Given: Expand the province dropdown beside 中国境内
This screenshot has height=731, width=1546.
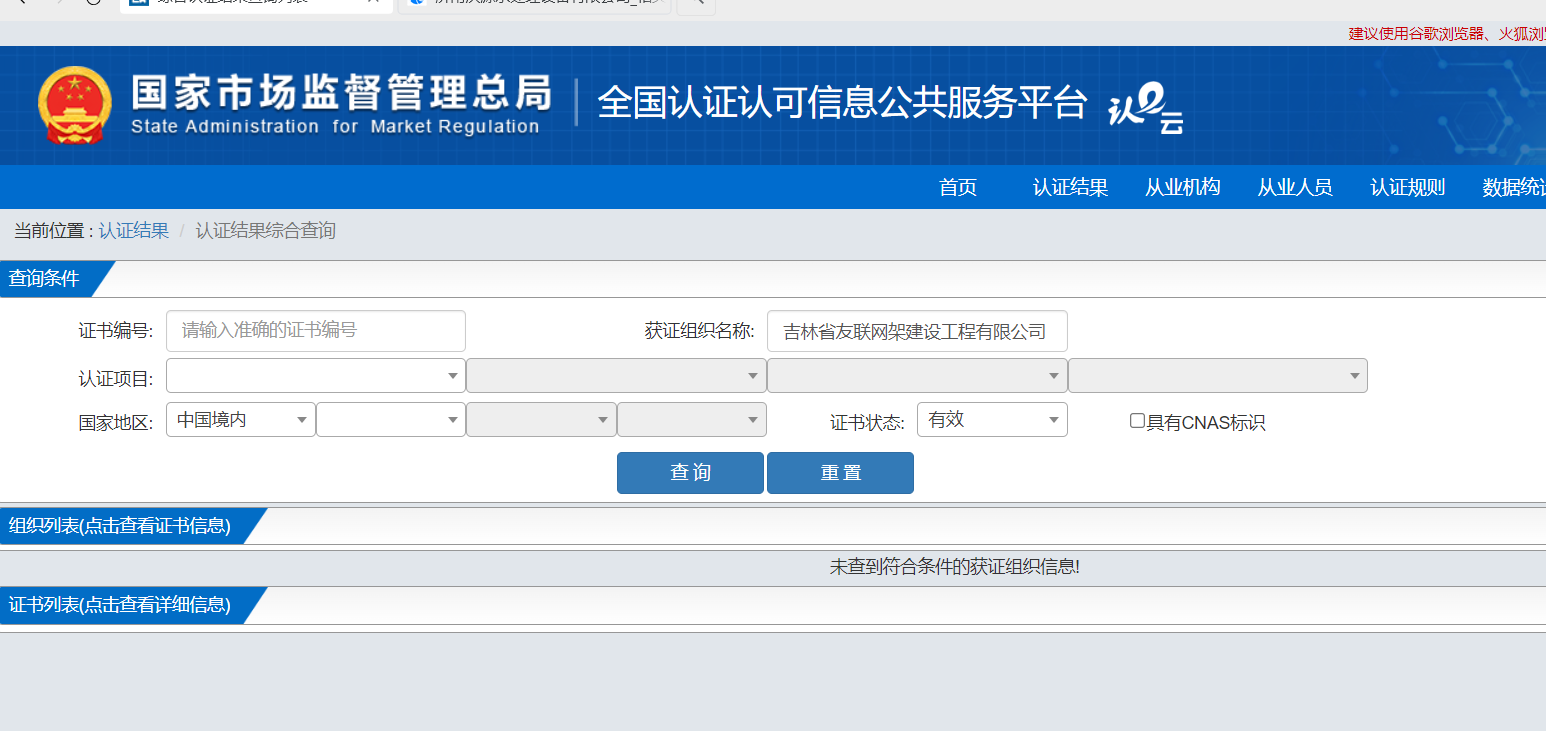Looking at the screenshot, I should coord(391,420).
